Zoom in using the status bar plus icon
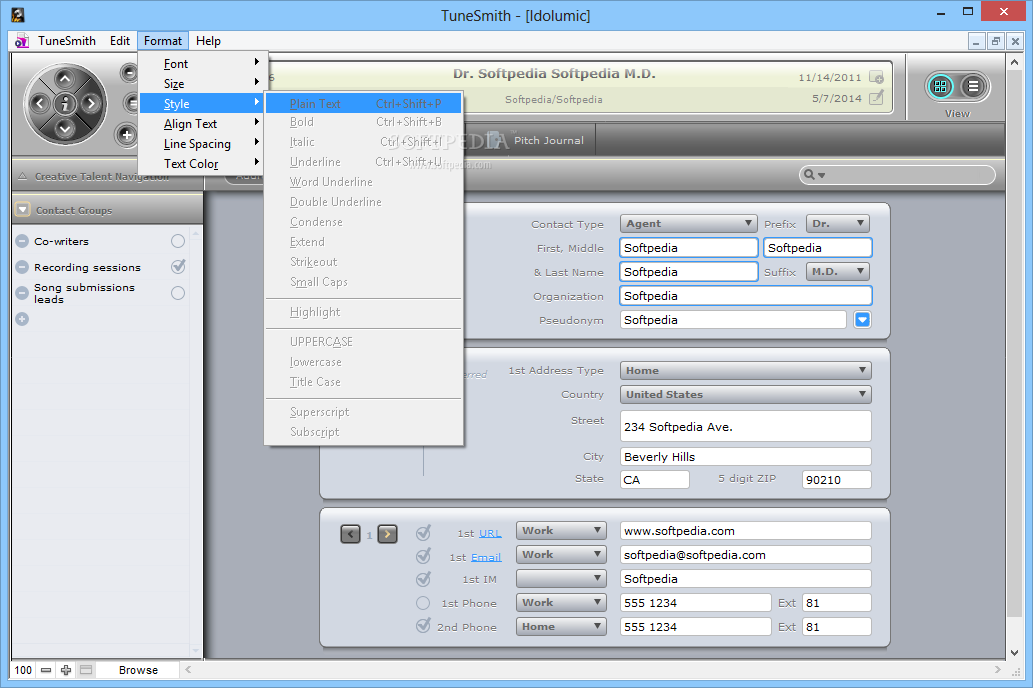The width and height of the screenshot is (1033, 688). coord(66,670)
